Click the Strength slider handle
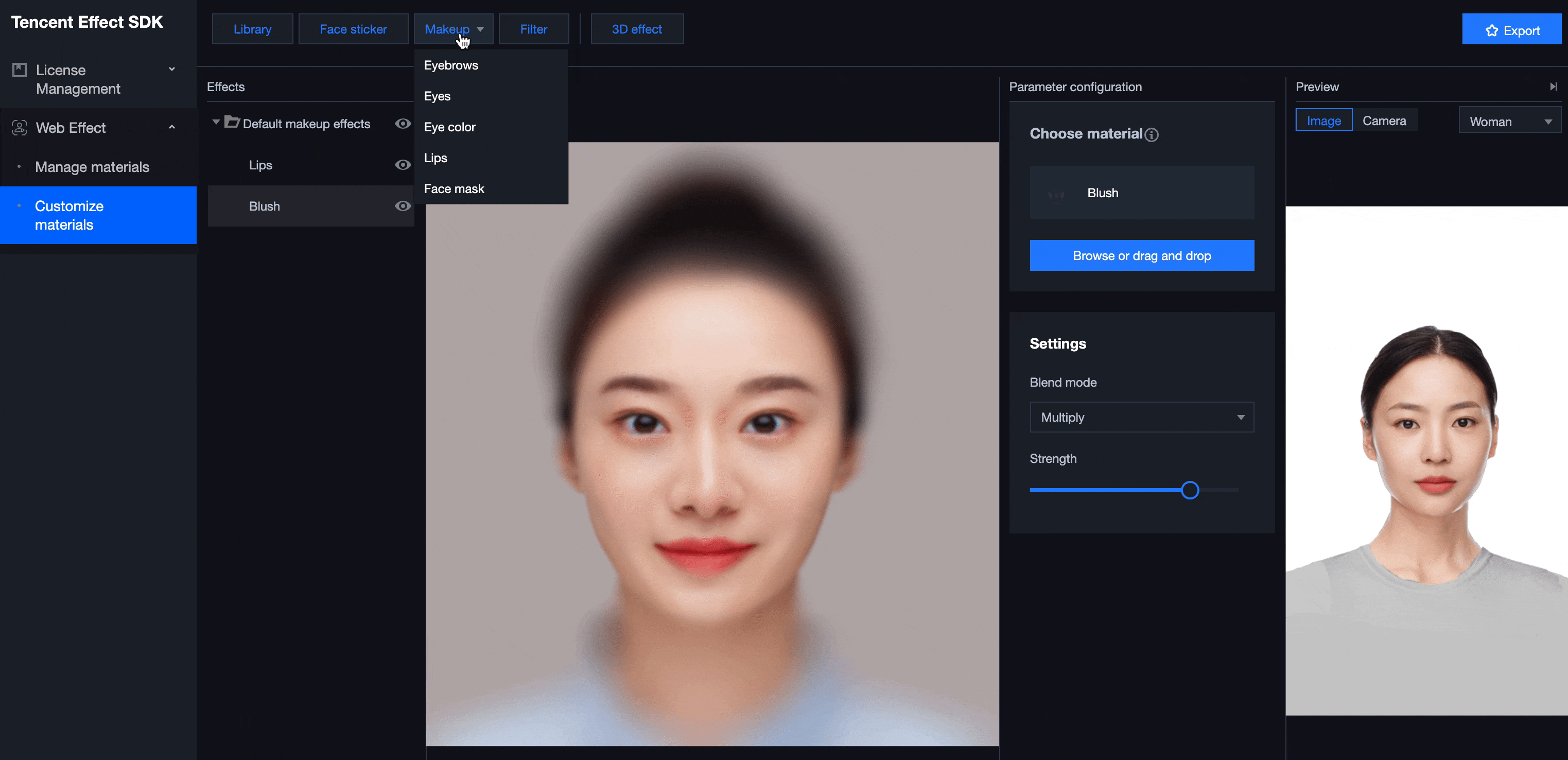 point(1190,490)
